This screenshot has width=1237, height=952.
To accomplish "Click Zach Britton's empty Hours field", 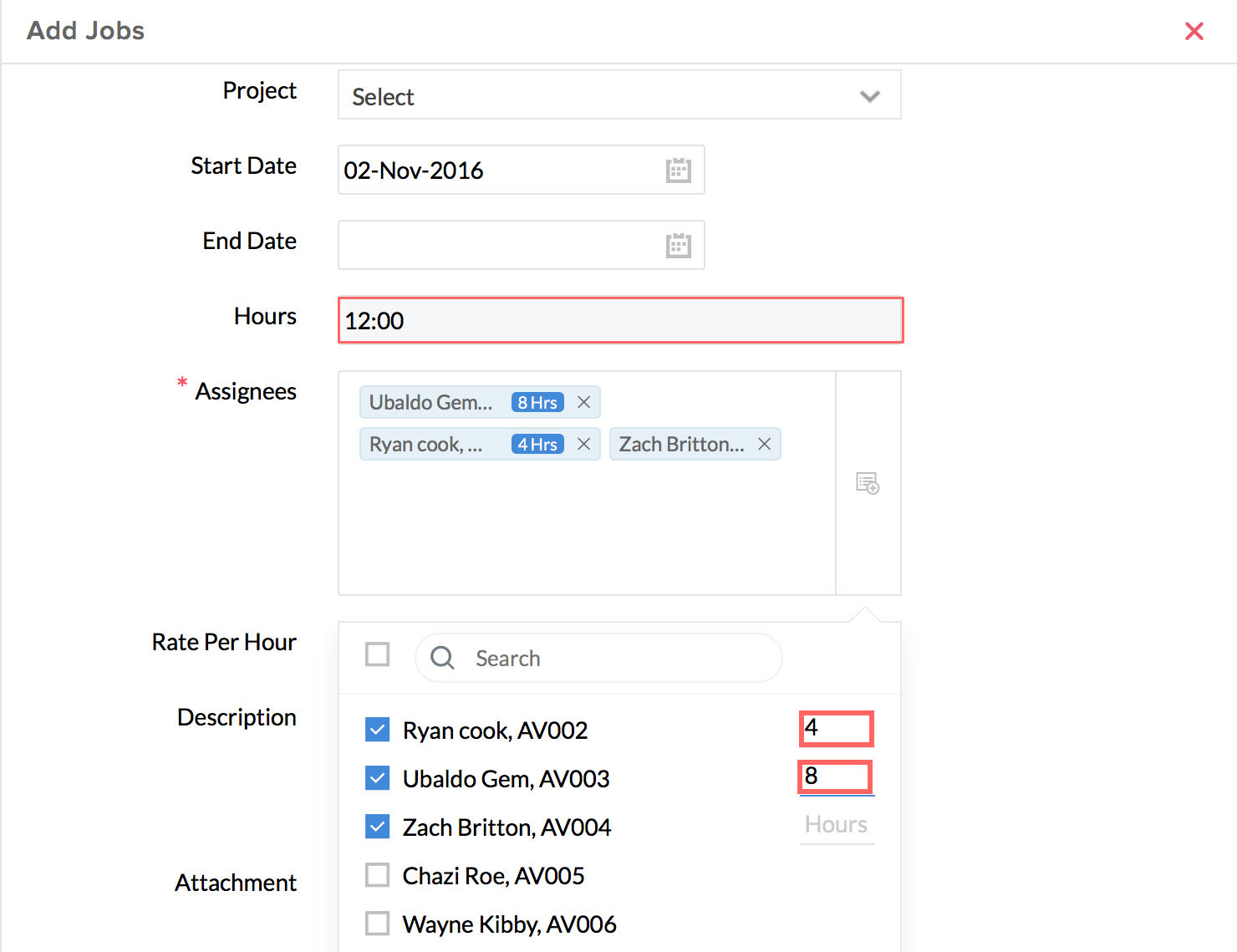I will [836, 826].
